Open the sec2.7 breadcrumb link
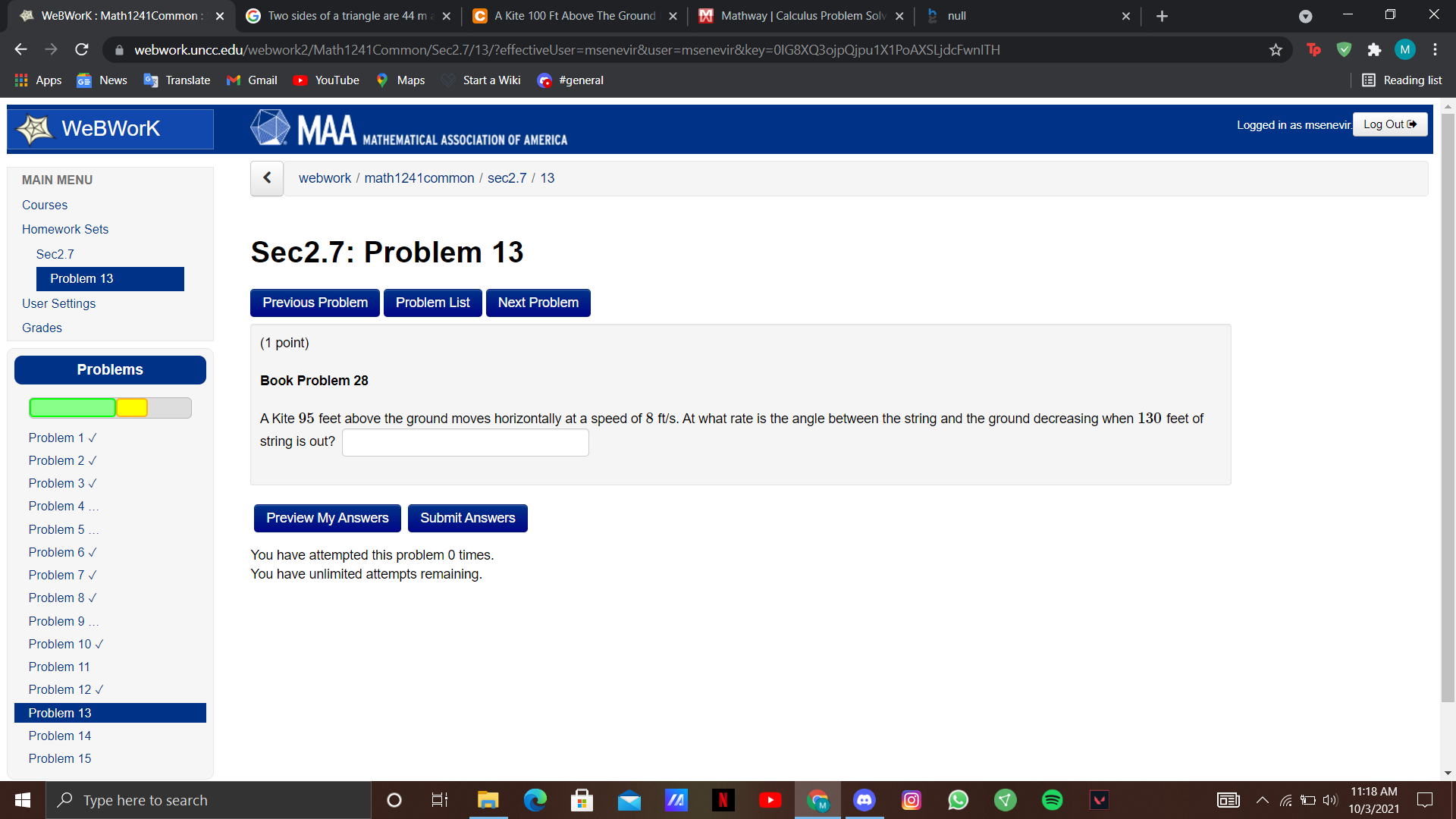 click(507, 177)
